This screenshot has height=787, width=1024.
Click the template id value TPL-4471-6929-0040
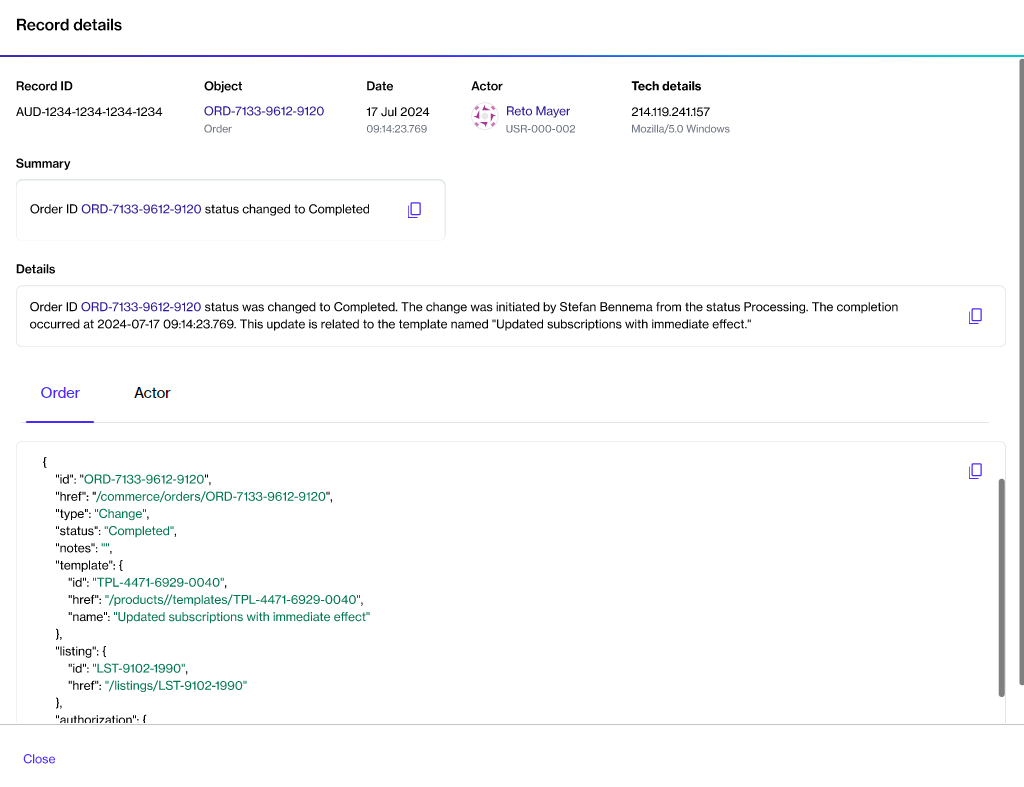coord(160,583)
